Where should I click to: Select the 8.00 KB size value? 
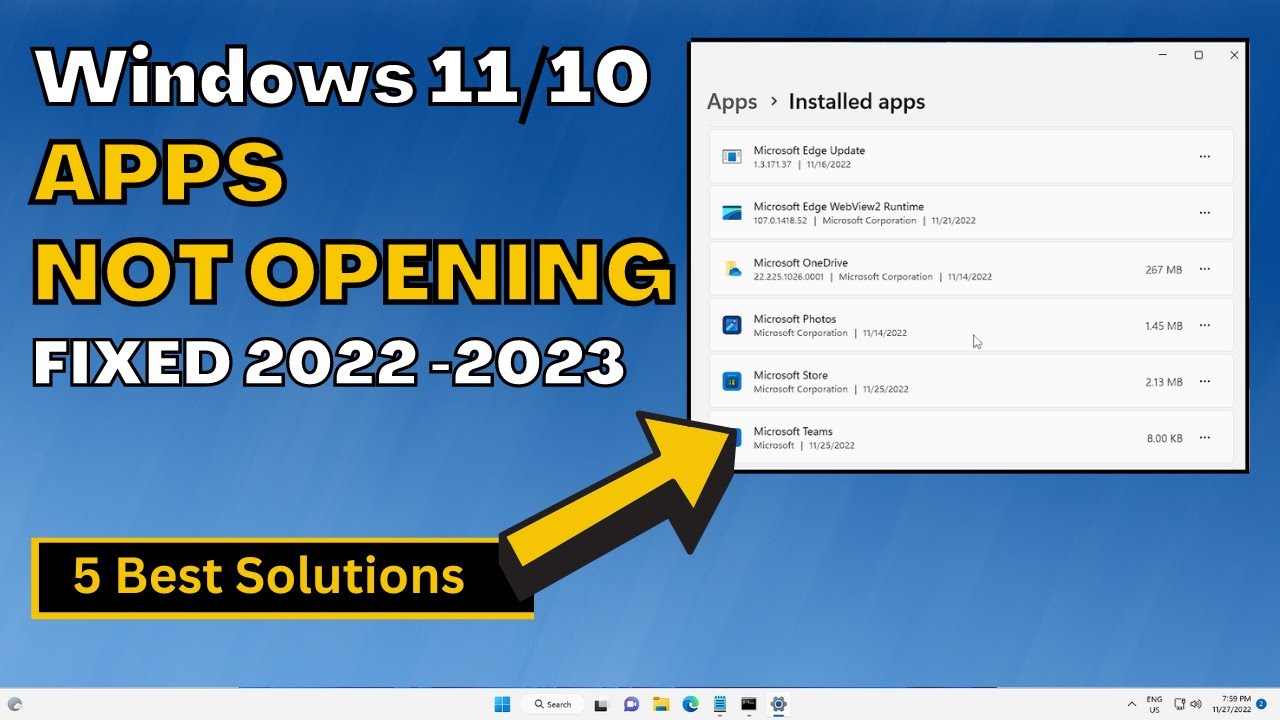1164,438
